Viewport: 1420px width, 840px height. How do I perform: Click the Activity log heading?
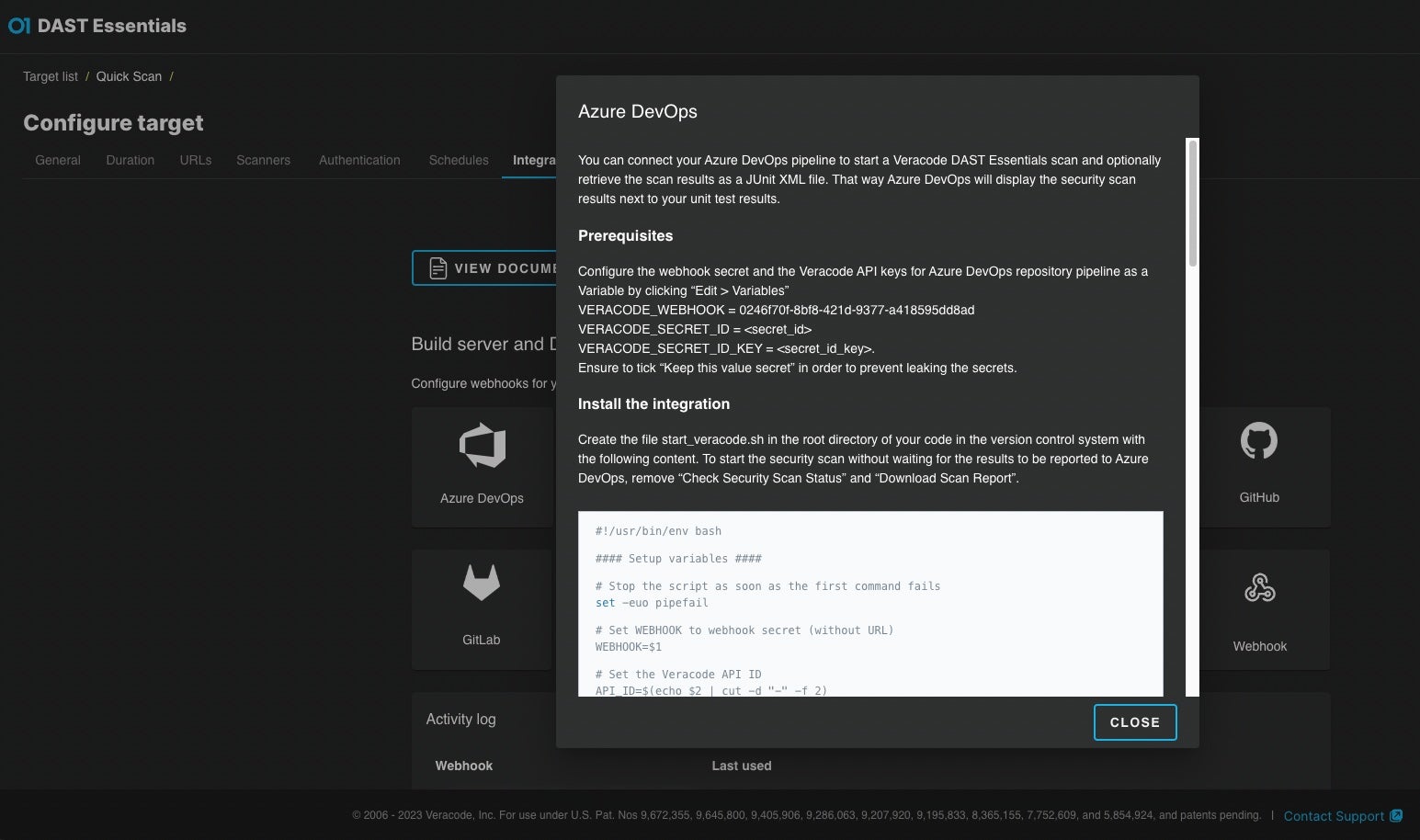pyautogui.click(x=460, y=720)
